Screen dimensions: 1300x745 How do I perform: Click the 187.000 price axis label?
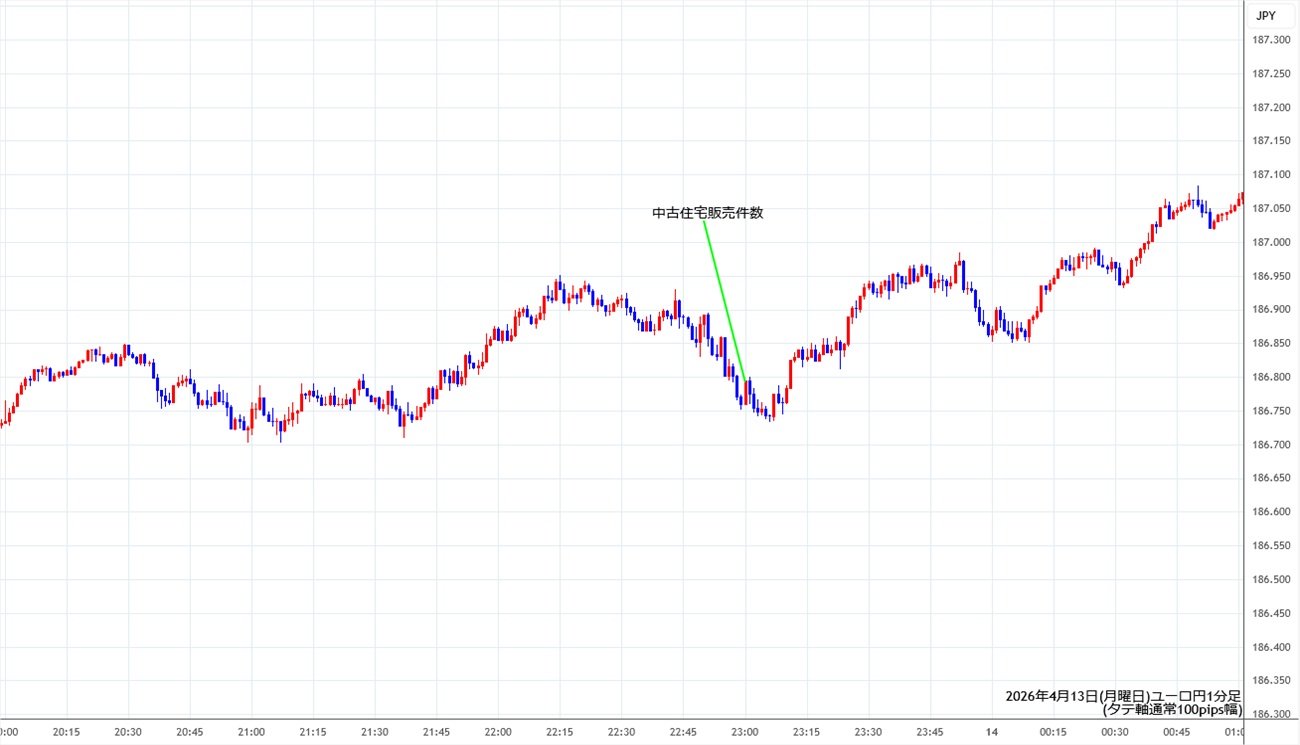click(1270, 242)
